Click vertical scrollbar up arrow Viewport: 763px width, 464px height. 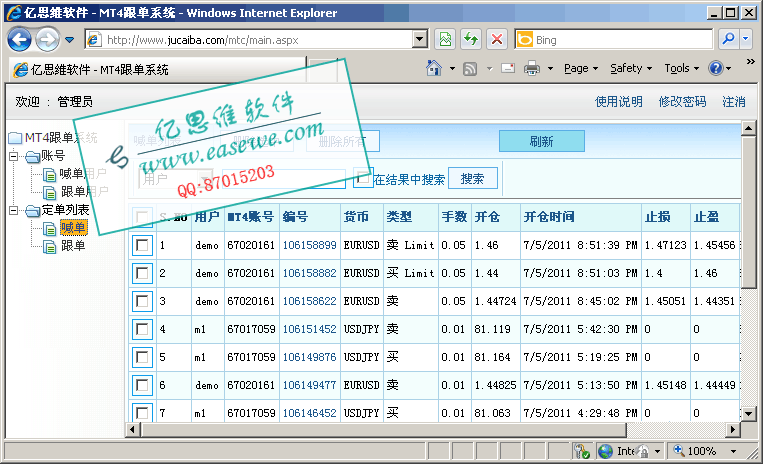pyautogui.click(x=748, y=128)
